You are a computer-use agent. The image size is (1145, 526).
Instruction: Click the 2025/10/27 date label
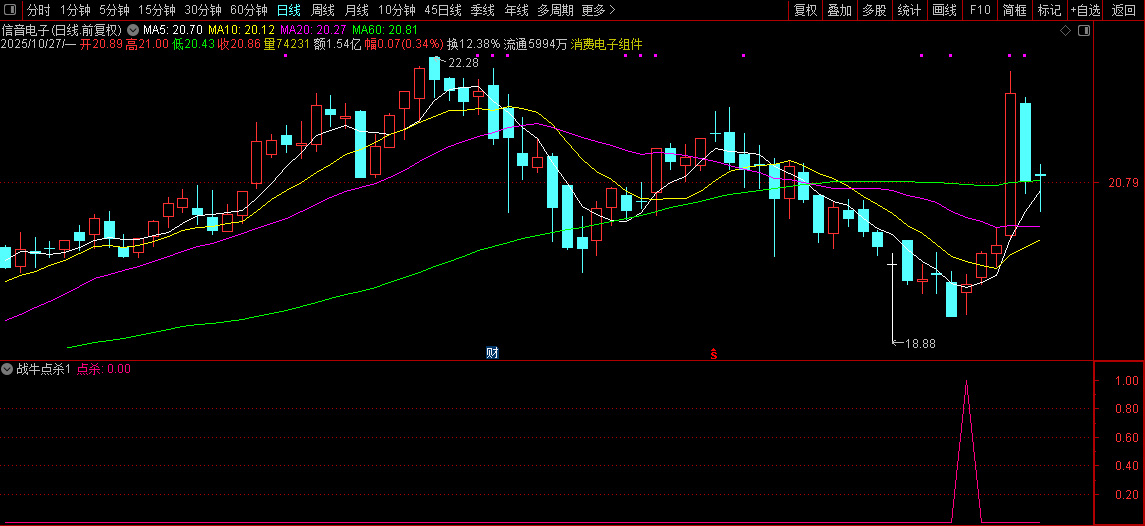[33, 44]
